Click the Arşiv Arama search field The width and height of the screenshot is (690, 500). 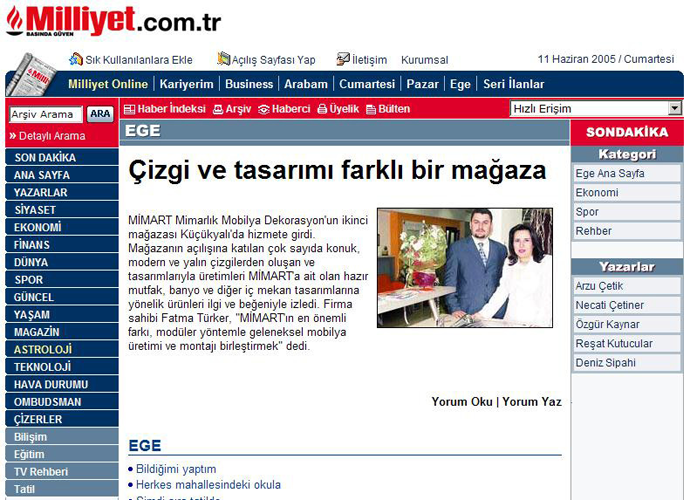(45, 114)
